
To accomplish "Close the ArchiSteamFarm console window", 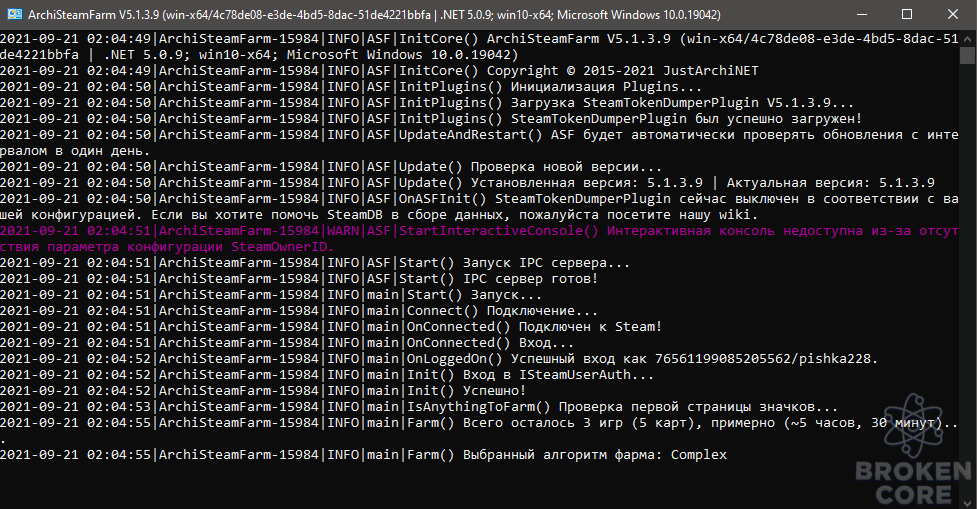I will (x=953, y=14).
